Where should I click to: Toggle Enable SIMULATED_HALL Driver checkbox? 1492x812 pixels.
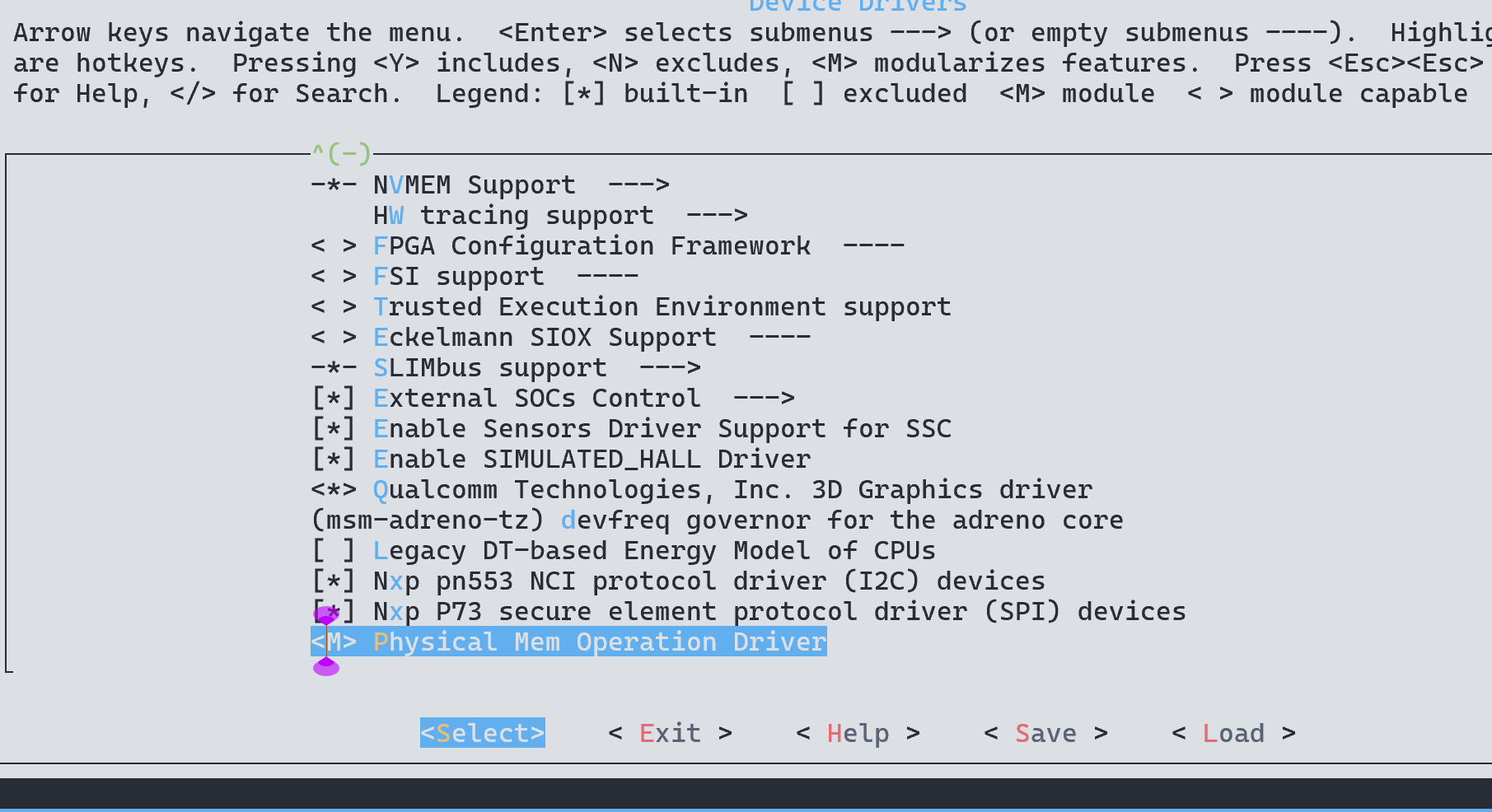tap(334, 460)
